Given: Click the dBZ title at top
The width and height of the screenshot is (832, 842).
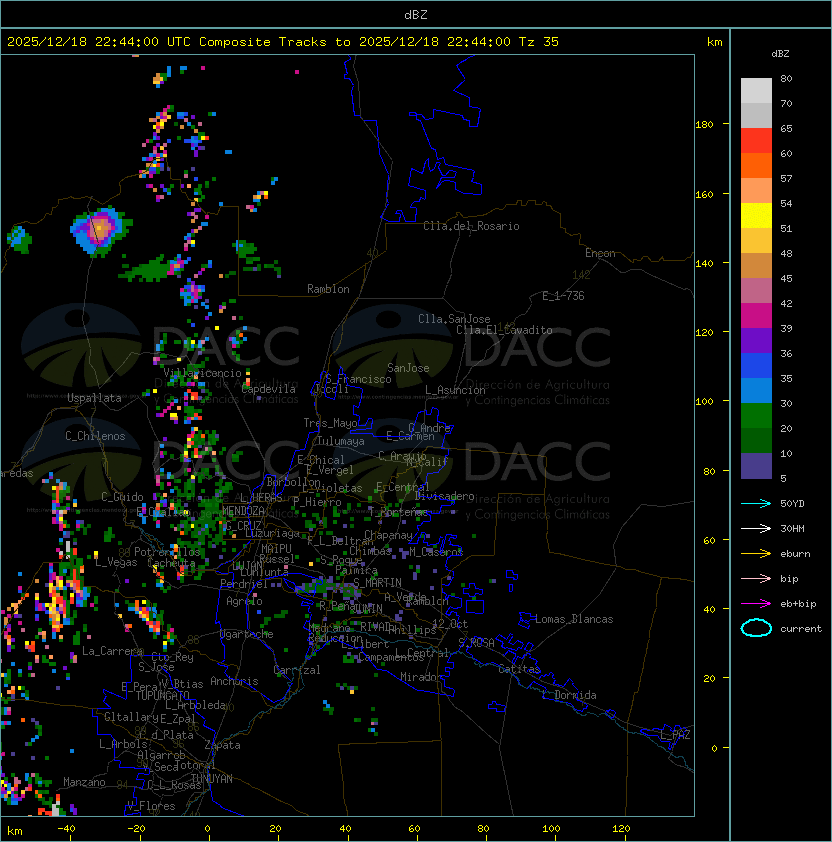Looking at the screenshot, I should click(416, 15).
